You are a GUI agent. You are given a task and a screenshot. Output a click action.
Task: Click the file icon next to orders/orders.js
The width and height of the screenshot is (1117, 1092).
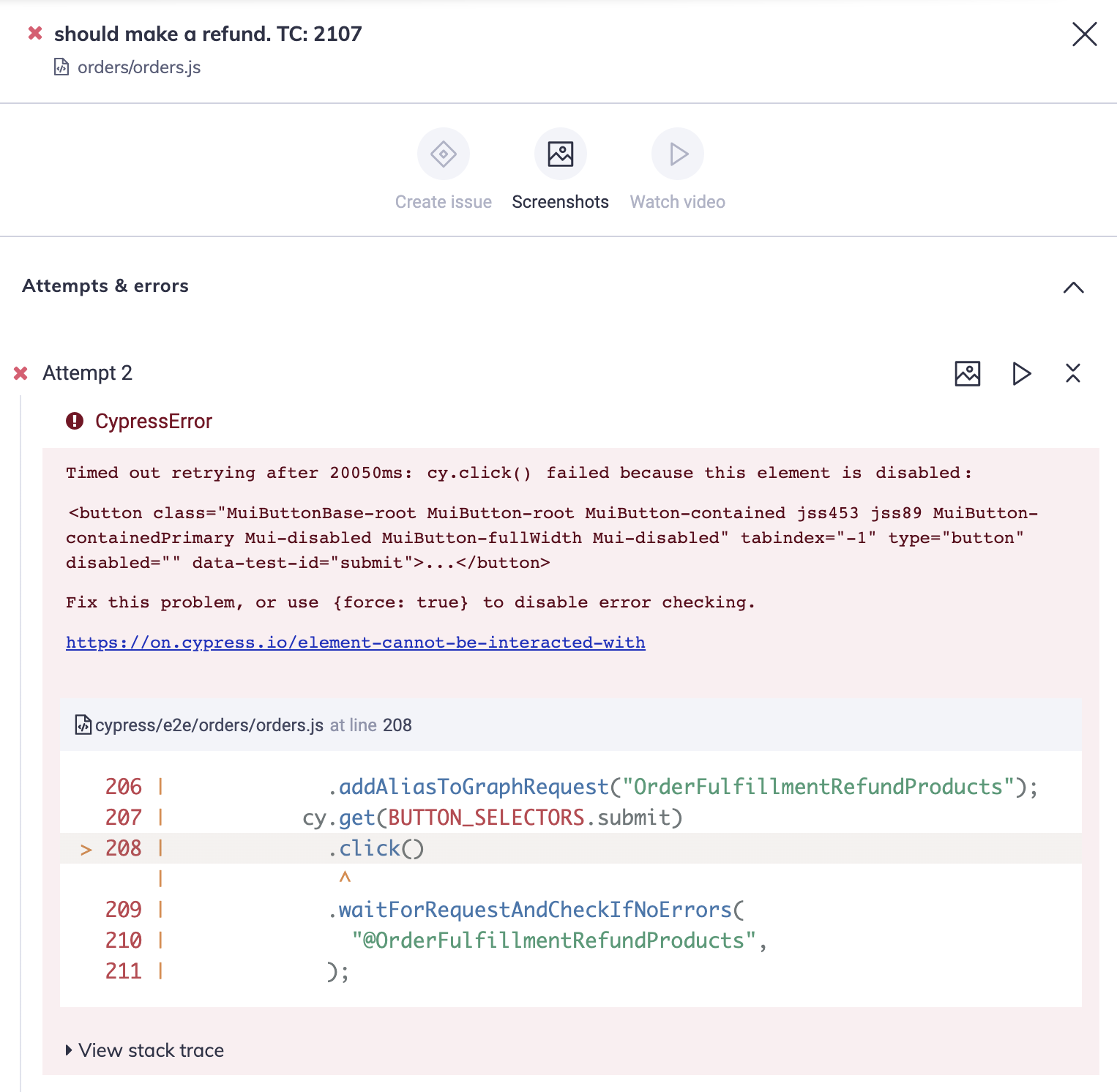pos(61,67)
